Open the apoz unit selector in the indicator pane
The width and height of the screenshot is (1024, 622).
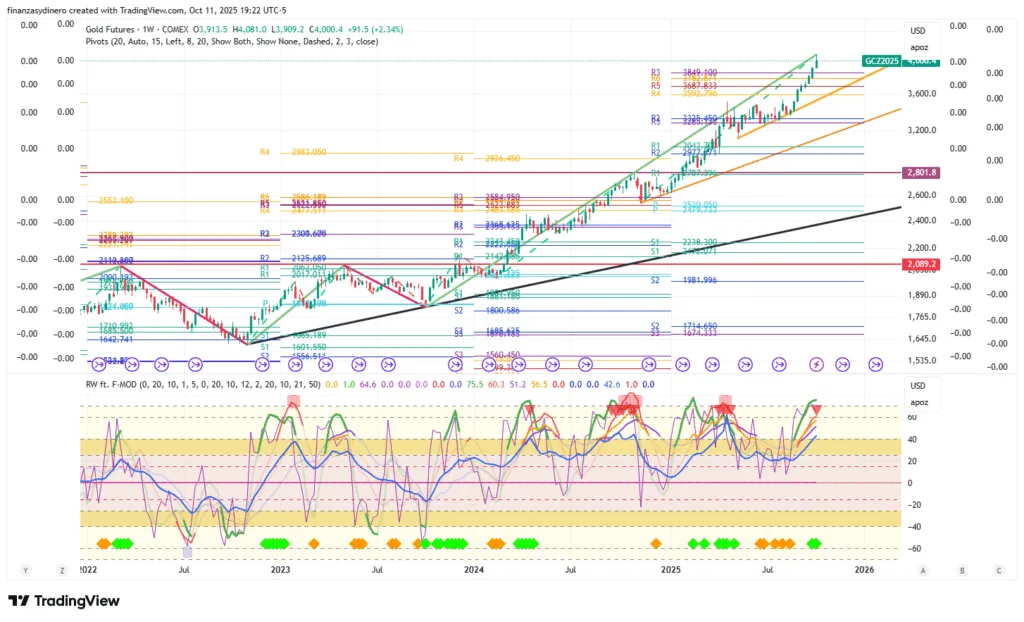919,401
